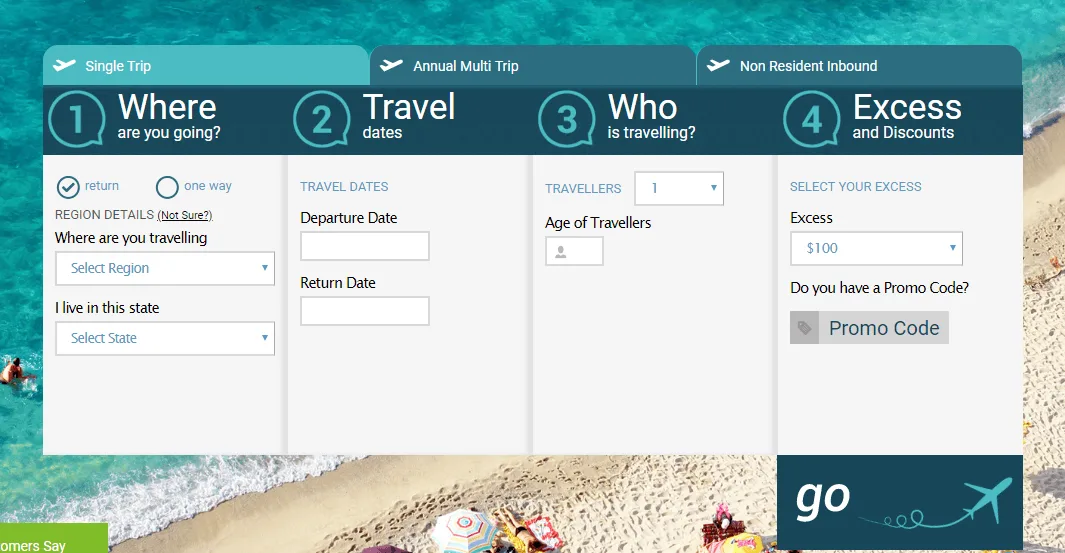Click the plane icon on Non Resident Inbound tab
1065x553 pixels.
[718, 66]
